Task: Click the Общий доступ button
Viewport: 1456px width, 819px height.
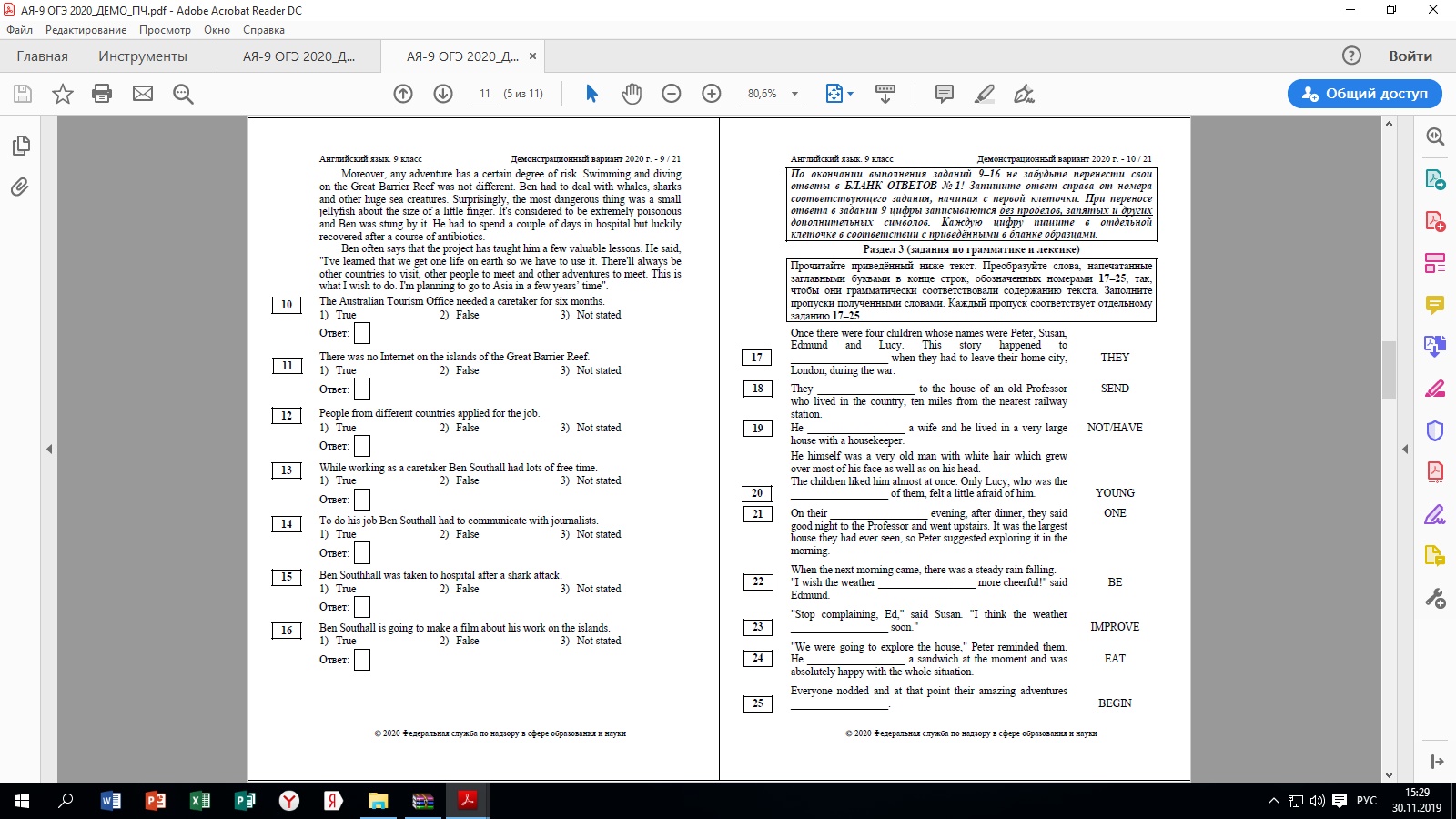Action: coord(1364,94)
